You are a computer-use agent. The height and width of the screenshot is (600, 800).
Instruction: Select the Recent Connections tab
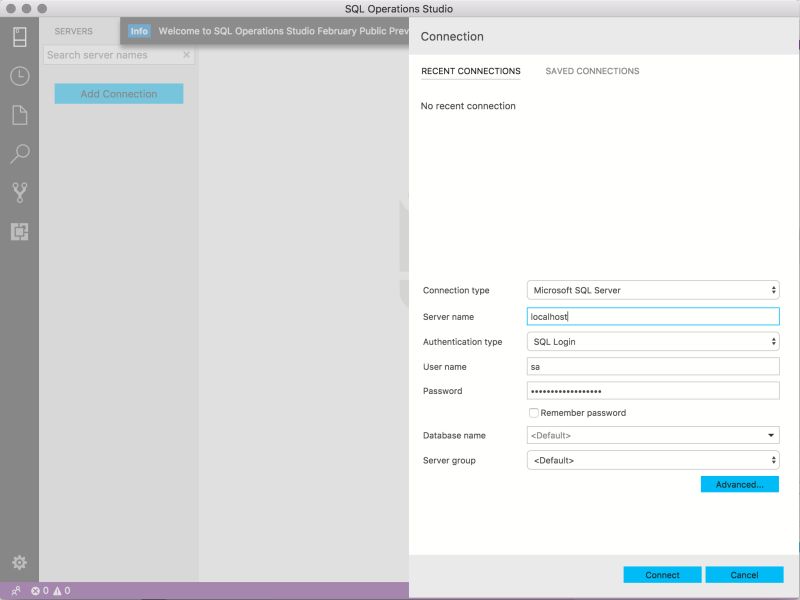(470, 71)
